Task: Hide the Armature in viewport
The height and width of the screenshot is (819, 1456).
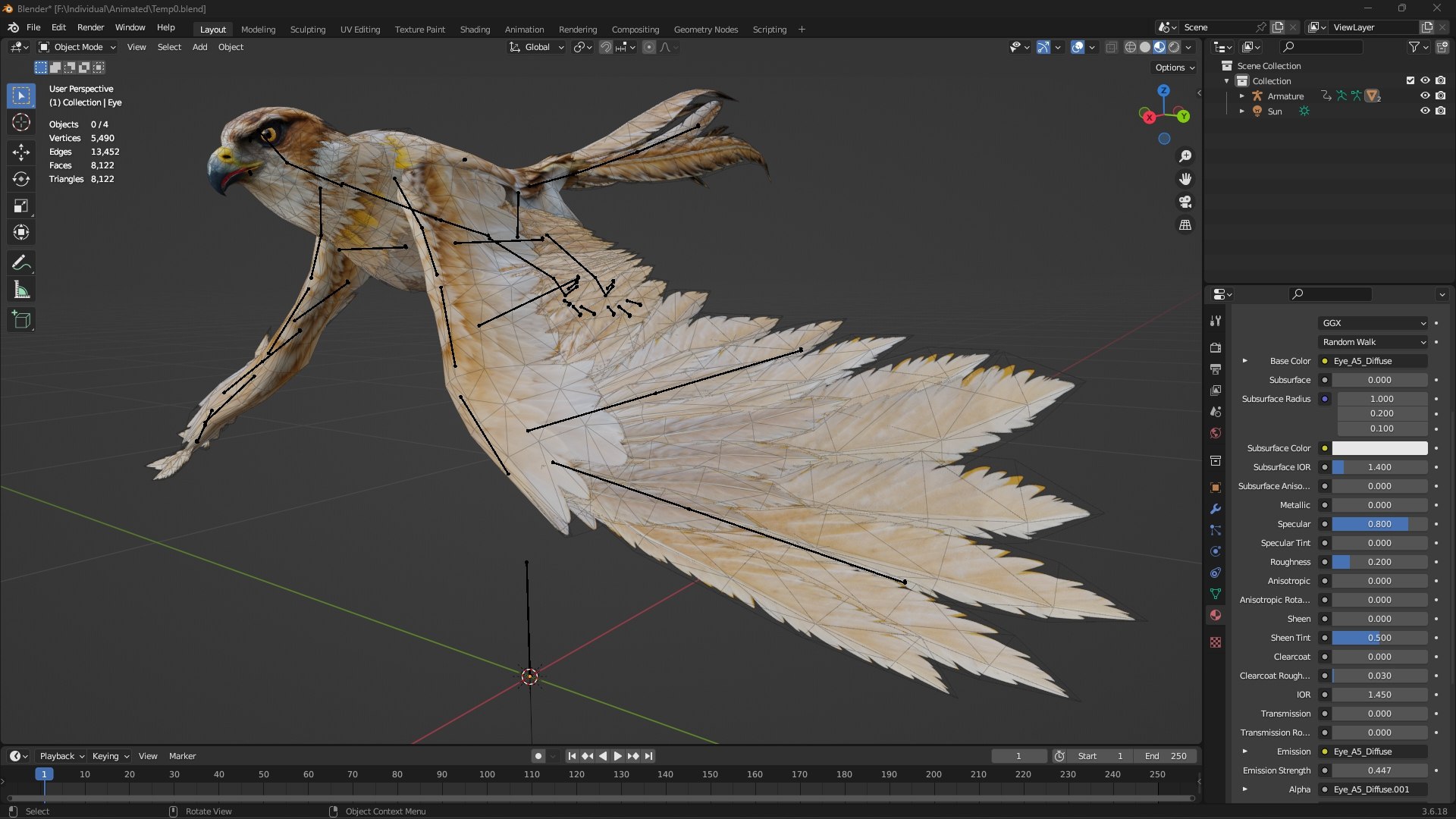Action: 1425,96
